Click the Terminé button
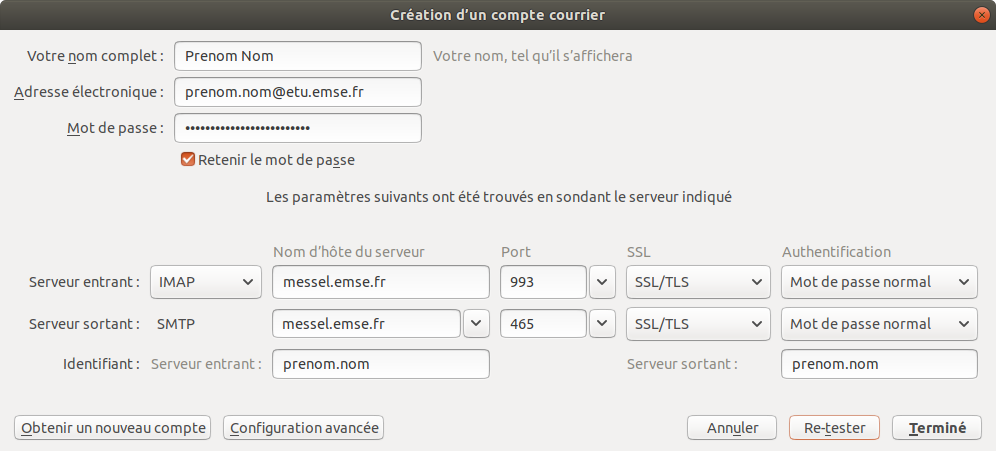This screenshot has height=451, width=996. point(937,428)
